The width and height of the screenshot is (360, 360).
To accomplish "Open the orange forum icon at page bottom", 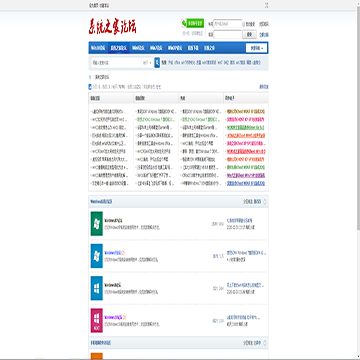I will tap(97, 356).
